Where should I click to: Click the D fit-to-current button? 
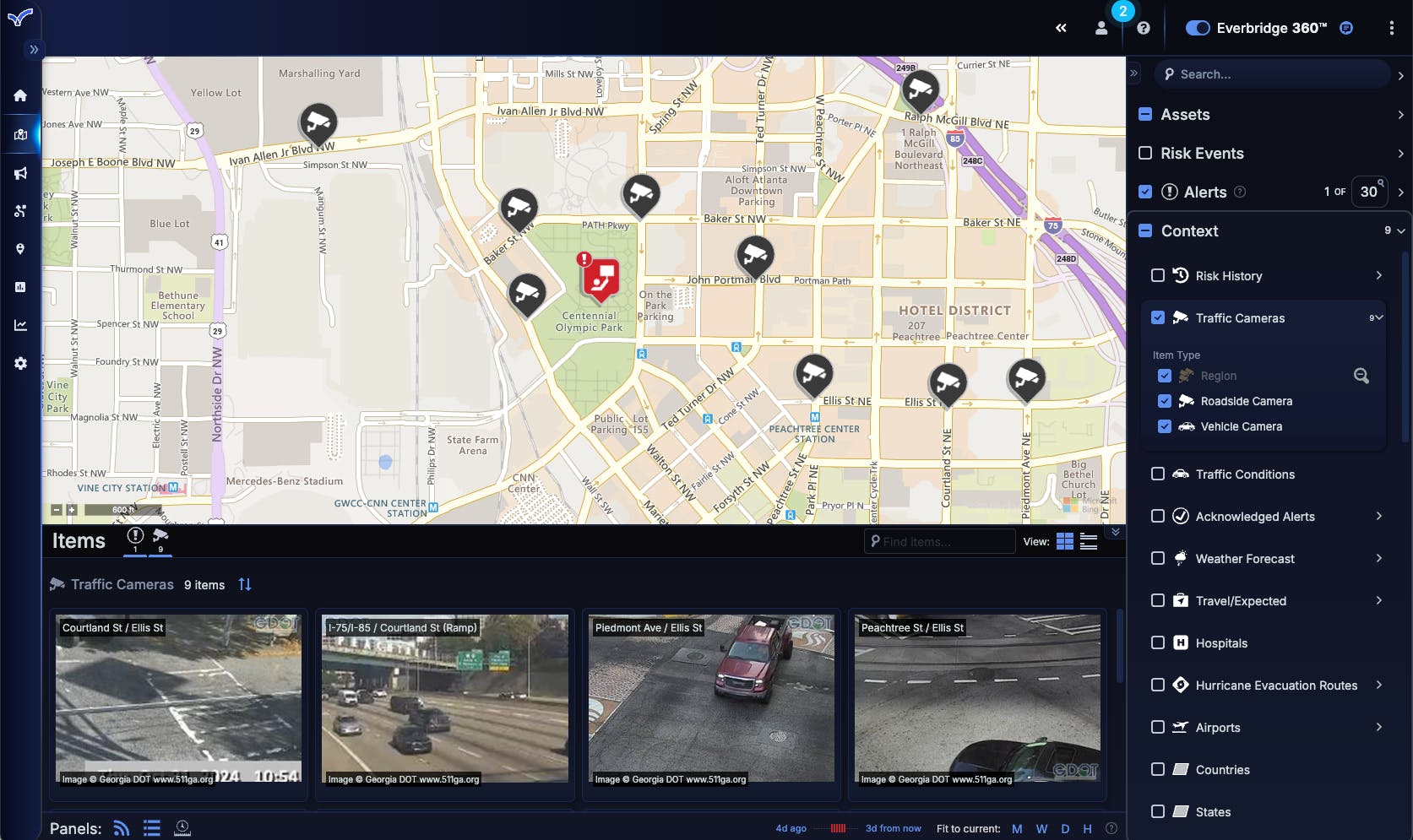(x=1065, y=828)
